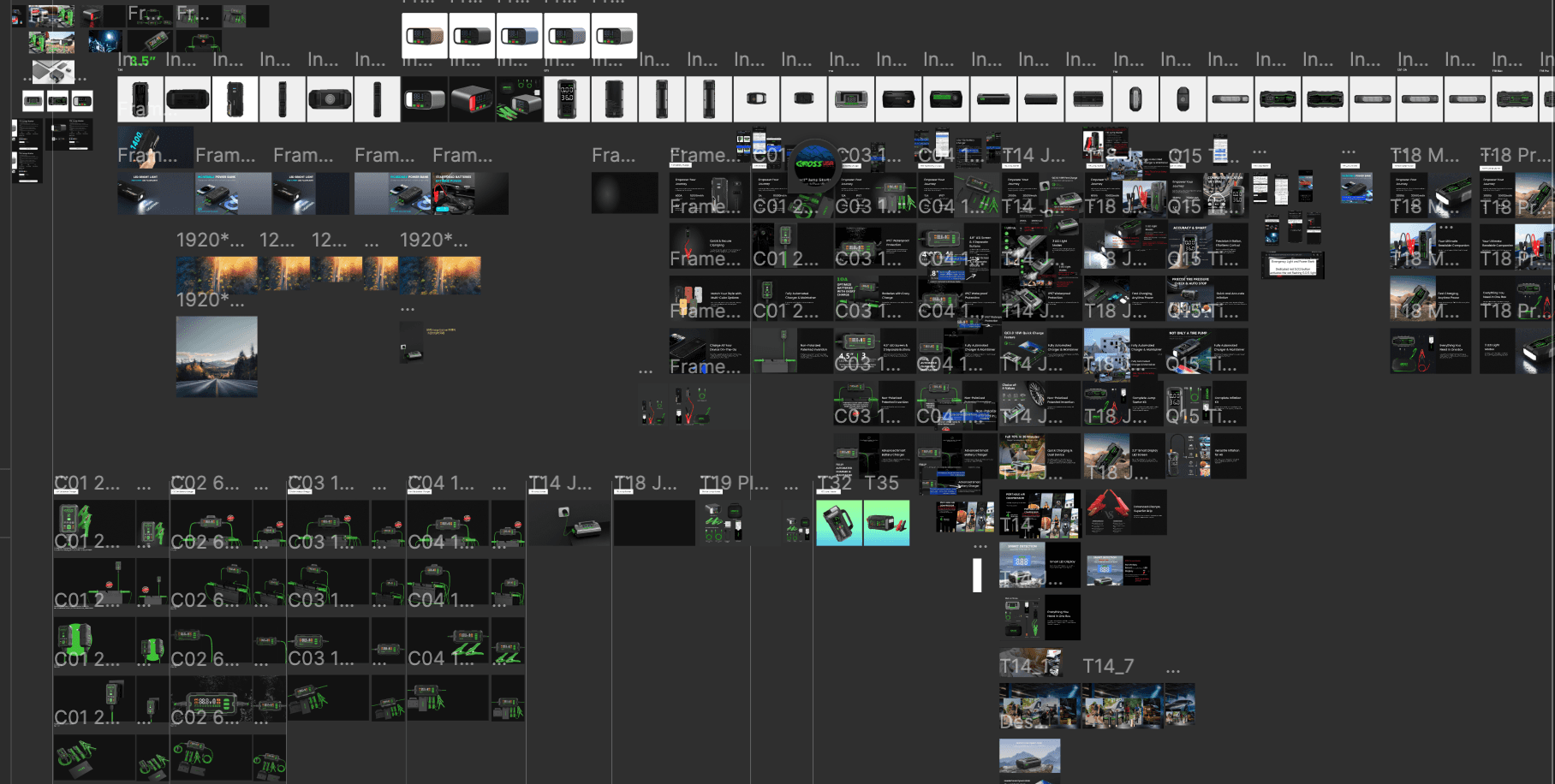Select the tan power station thumbnail on white
The image size is (1555, 784).
pyautogui.click(x=425, y=36)
